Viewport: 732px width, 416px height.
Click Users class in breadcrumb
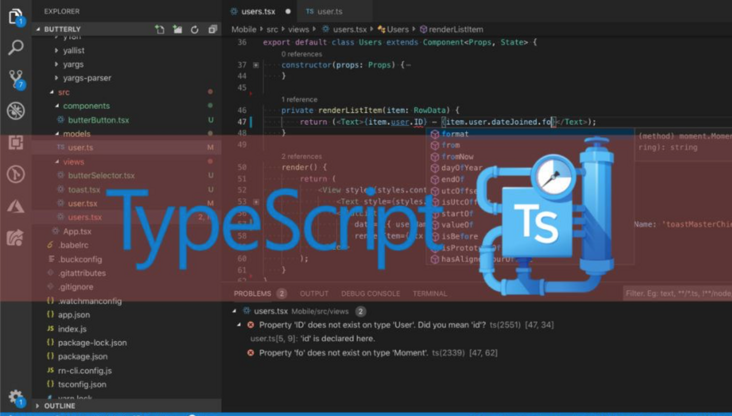tap(397, 29)
